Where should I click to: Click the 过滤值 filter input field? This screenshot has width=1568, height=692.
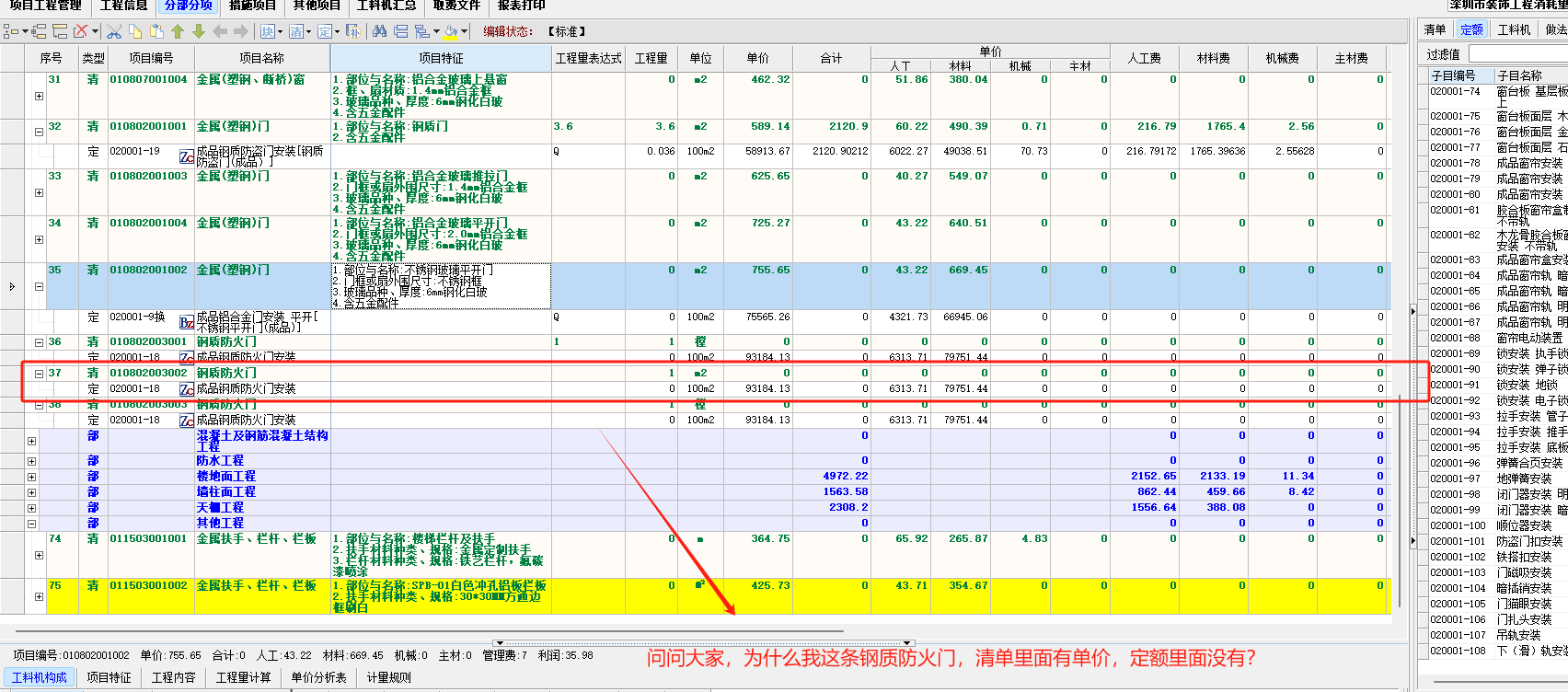pos(1517,54)
